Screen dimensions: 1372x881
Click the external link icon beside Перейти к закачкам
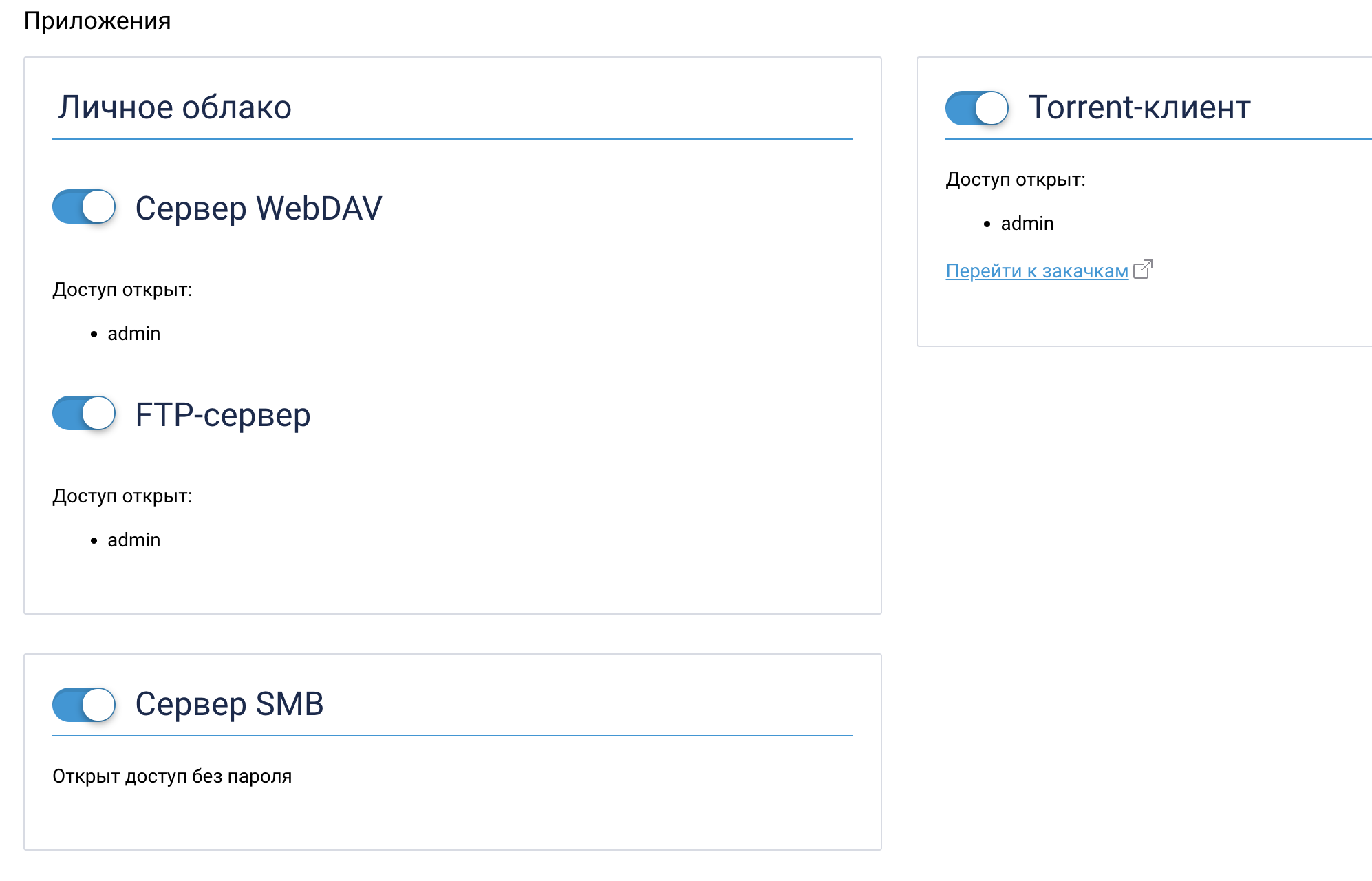1143,269
